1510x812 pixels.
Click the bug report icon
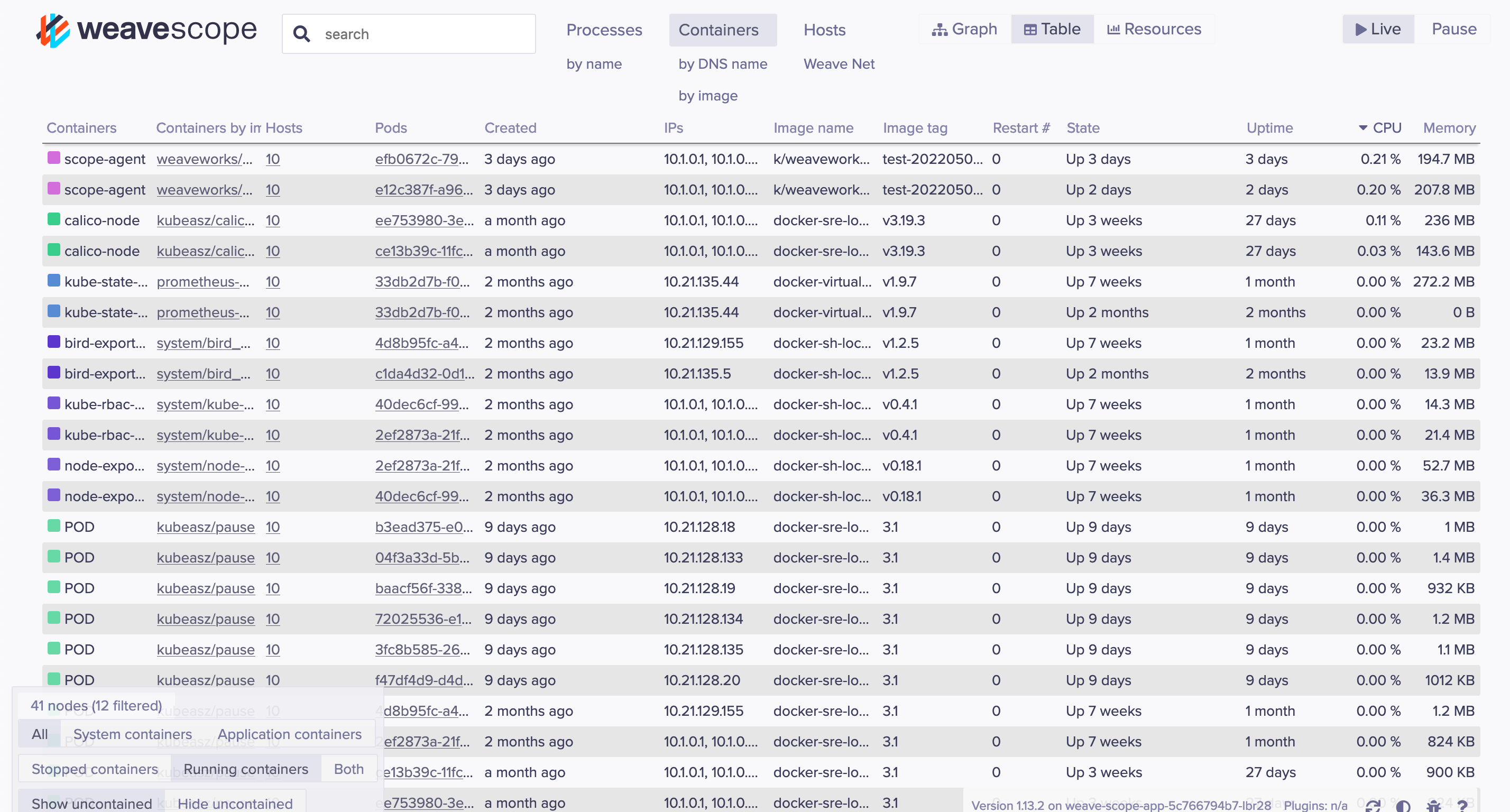click(x=1433, y=806)
